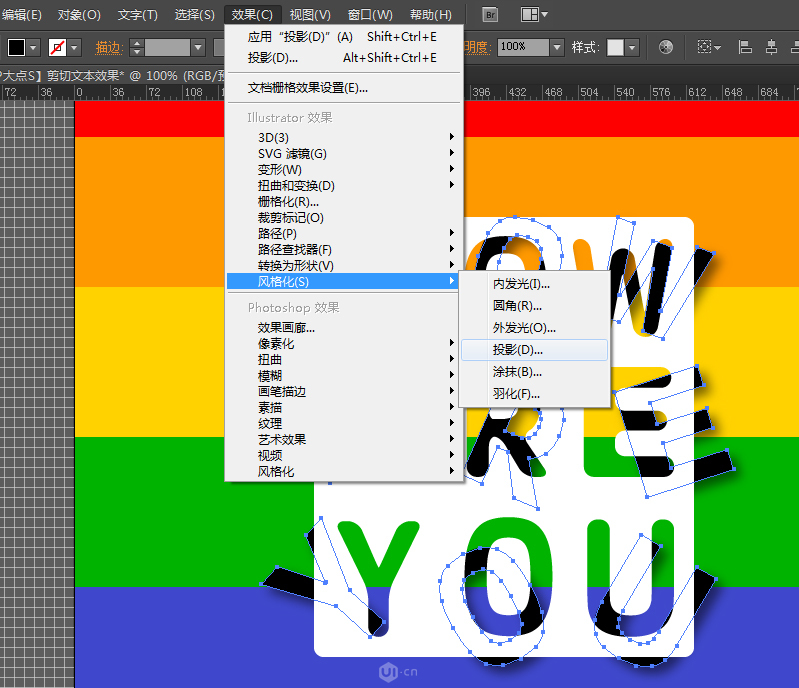
Task: Expand the fill color dropdown arrow
Action: tap(34, 47)
